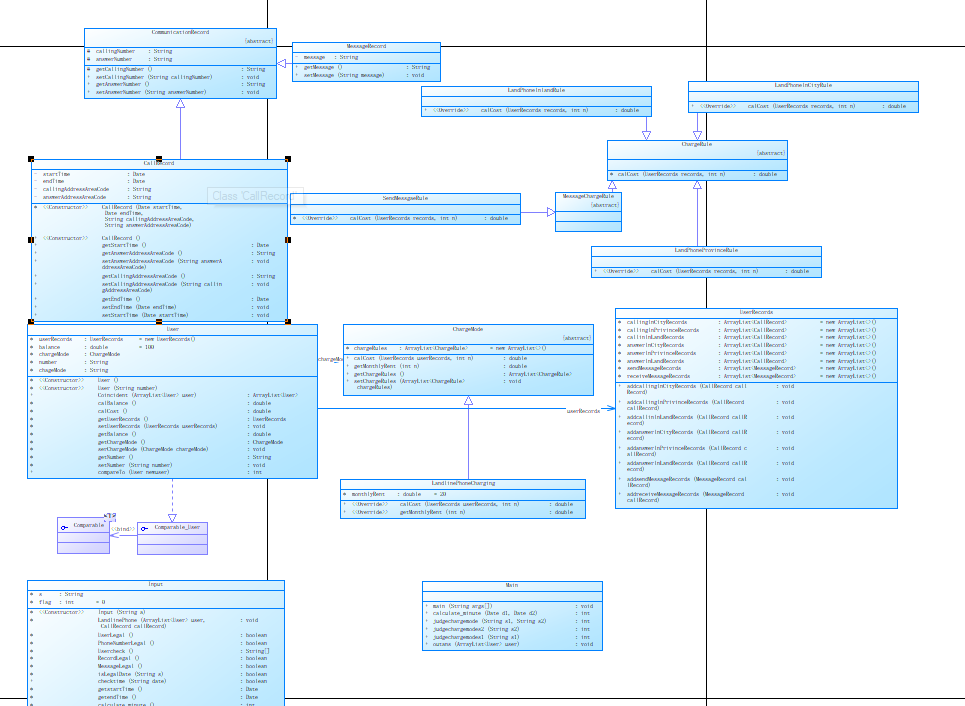This screenshot has height=706, width=965.
Task: Select the Comparable interface lollipop icon
Action: tap(64, 527)
